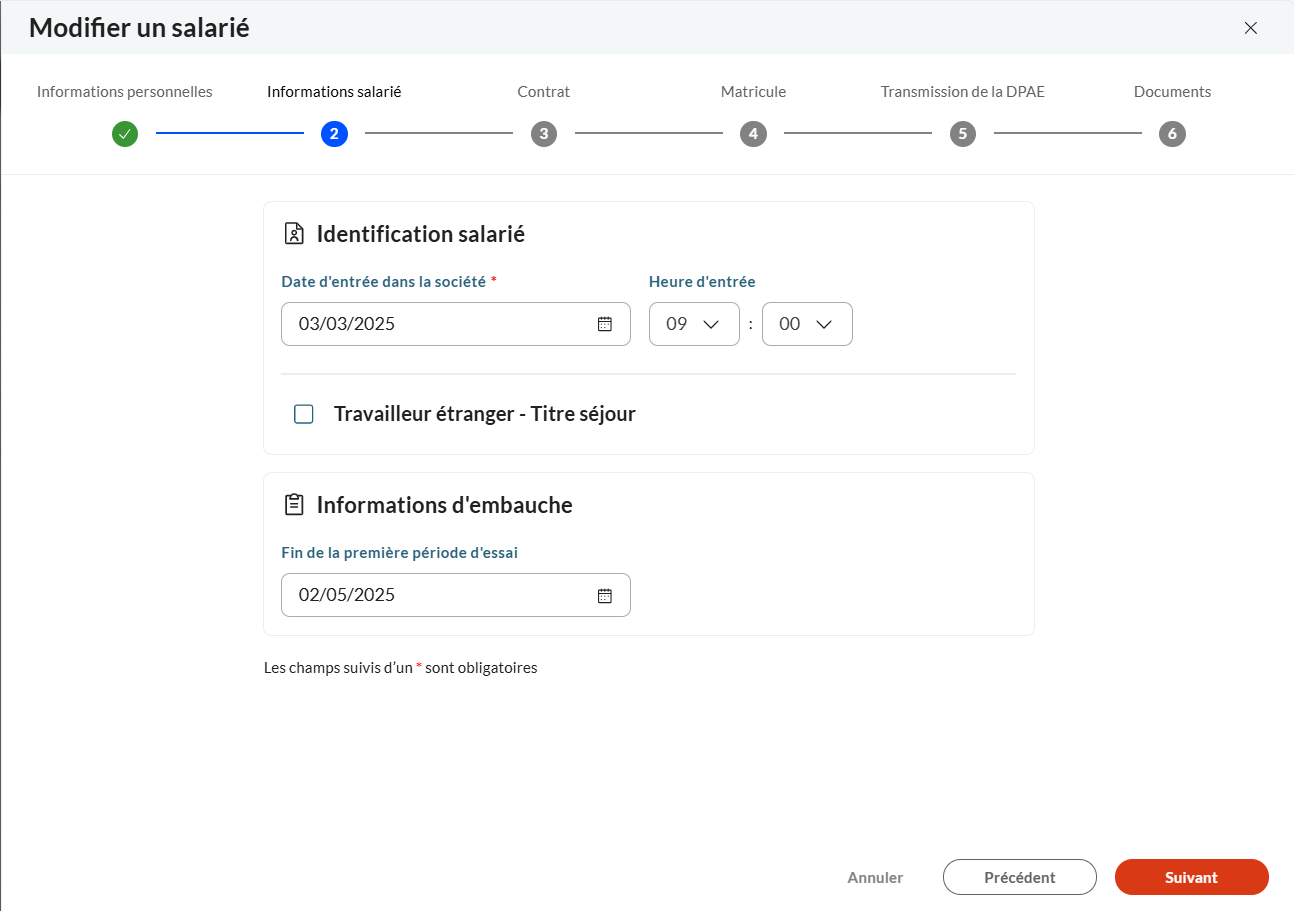Click the step 6 Documents circle
The width and height of the screenshot is (1294, 911).
pyautogui.click(x=1172, y=134)
